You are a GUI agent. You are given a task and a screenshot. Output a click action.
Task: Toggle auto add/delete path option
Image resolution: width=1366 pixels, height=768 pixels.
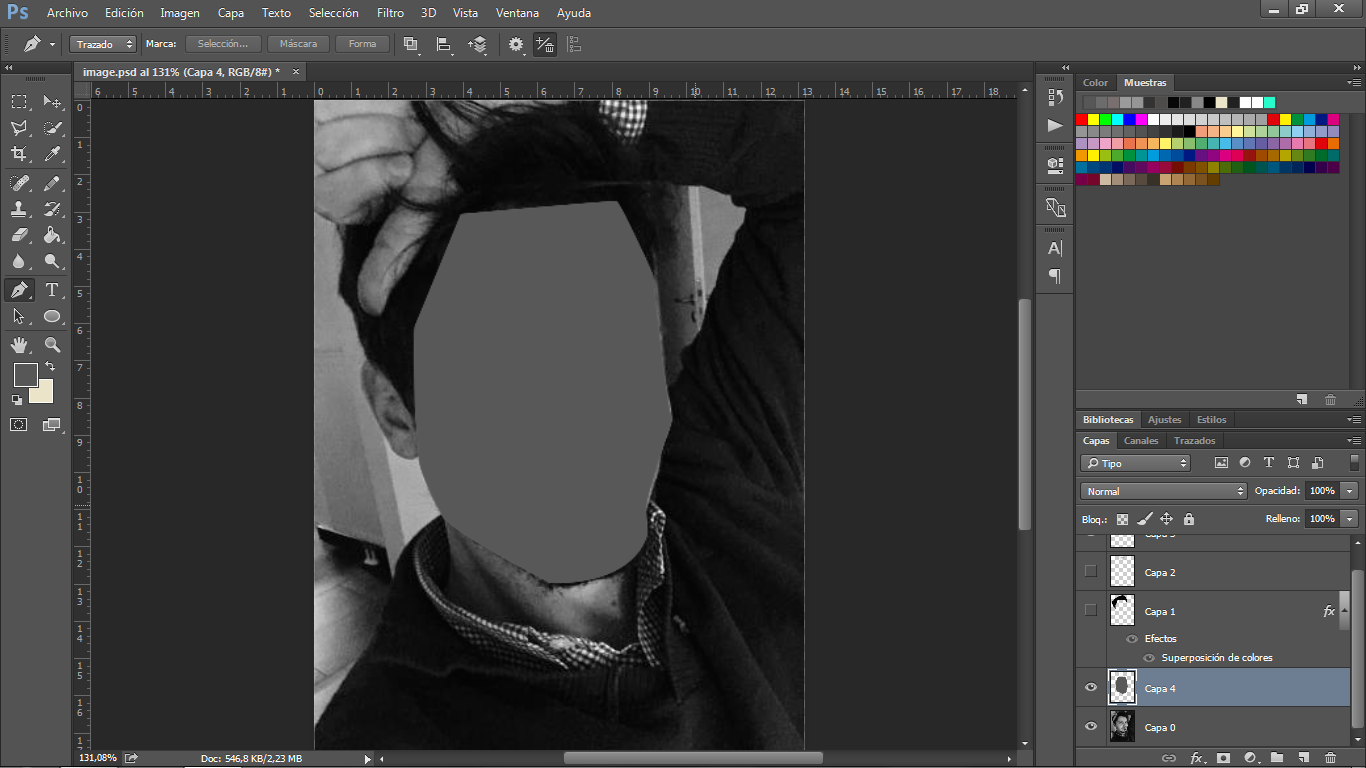(x=545, y=44)
